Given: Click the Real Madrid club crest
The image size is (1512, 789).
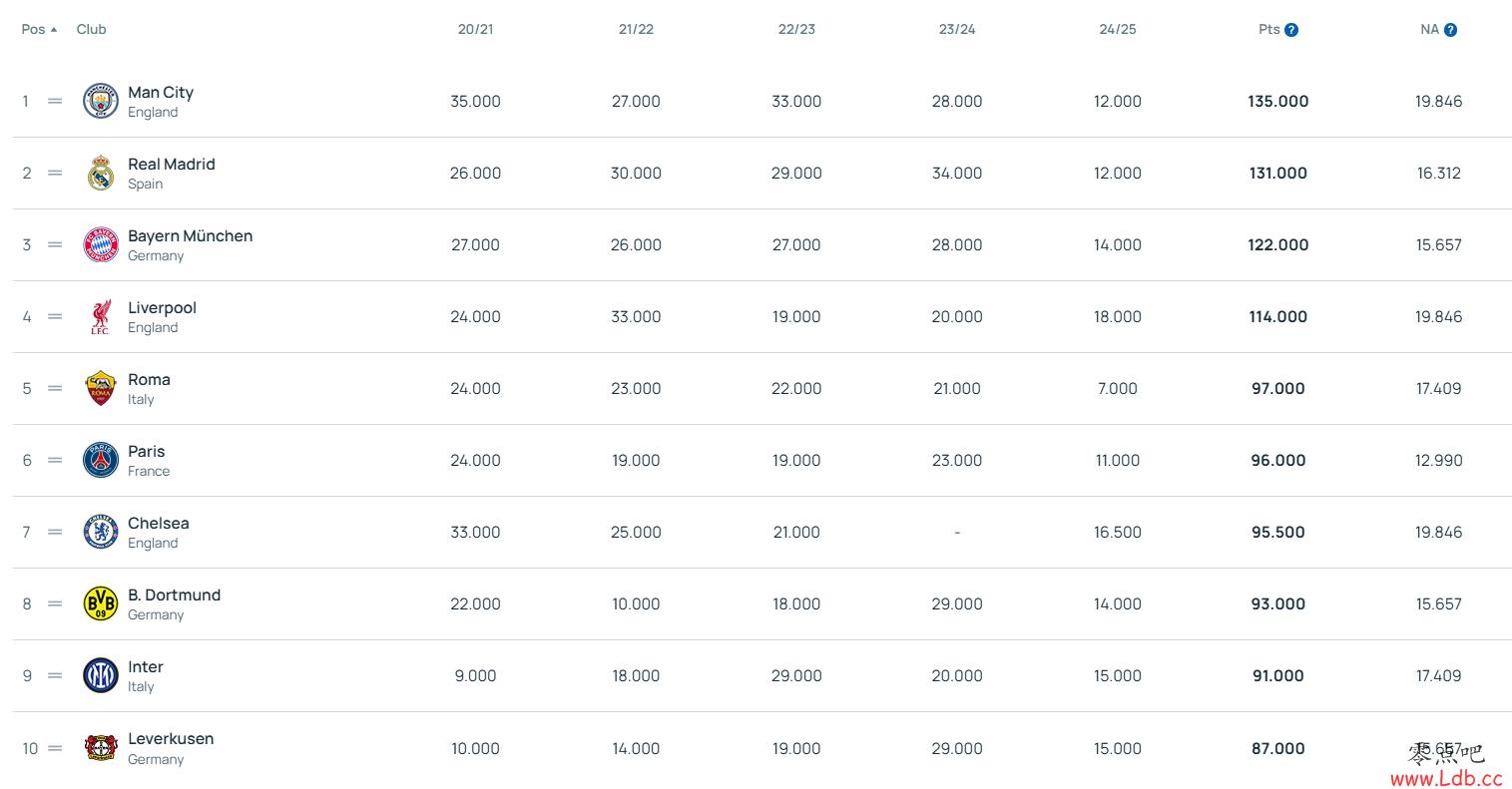Looking at the screenshot, I should [x=101, y=174].
